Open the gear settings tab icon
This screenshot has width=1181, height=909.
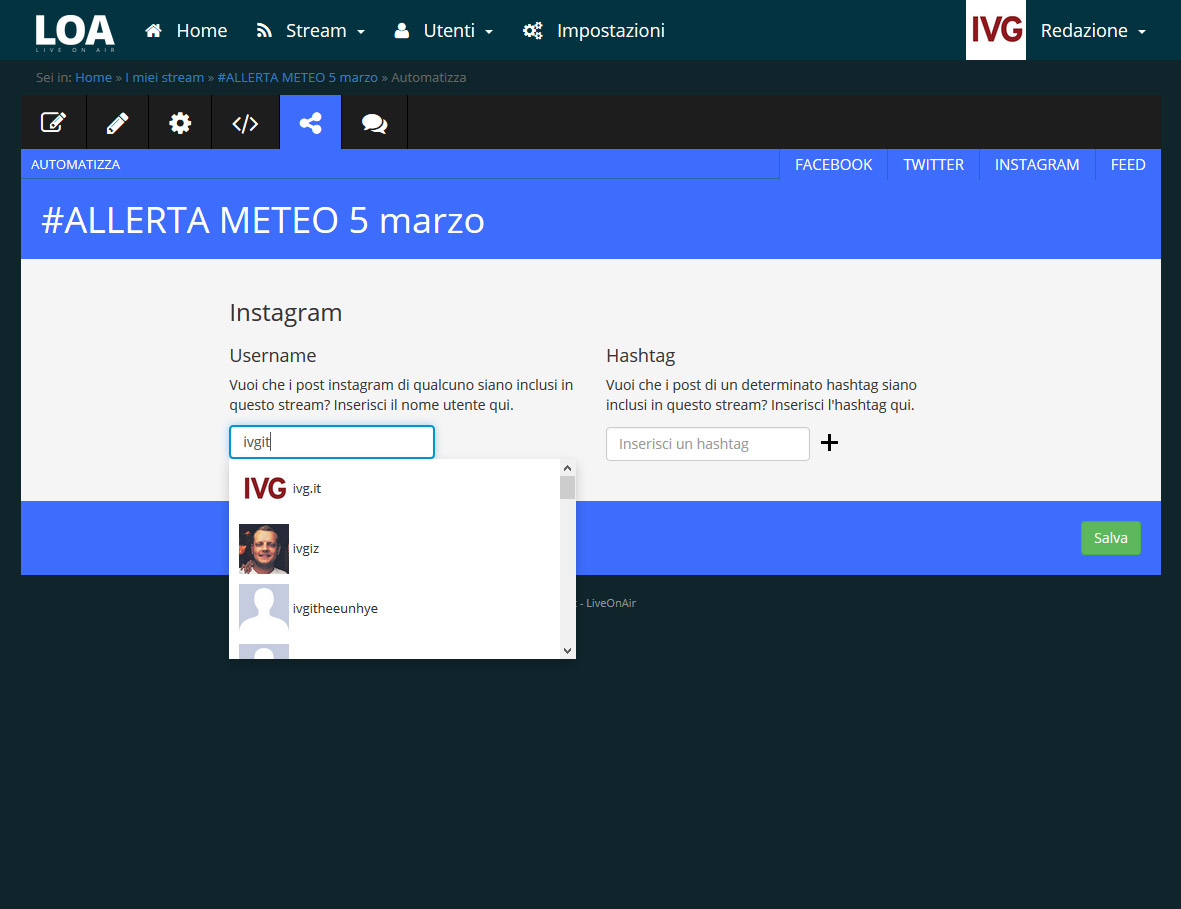pos(180,123)
